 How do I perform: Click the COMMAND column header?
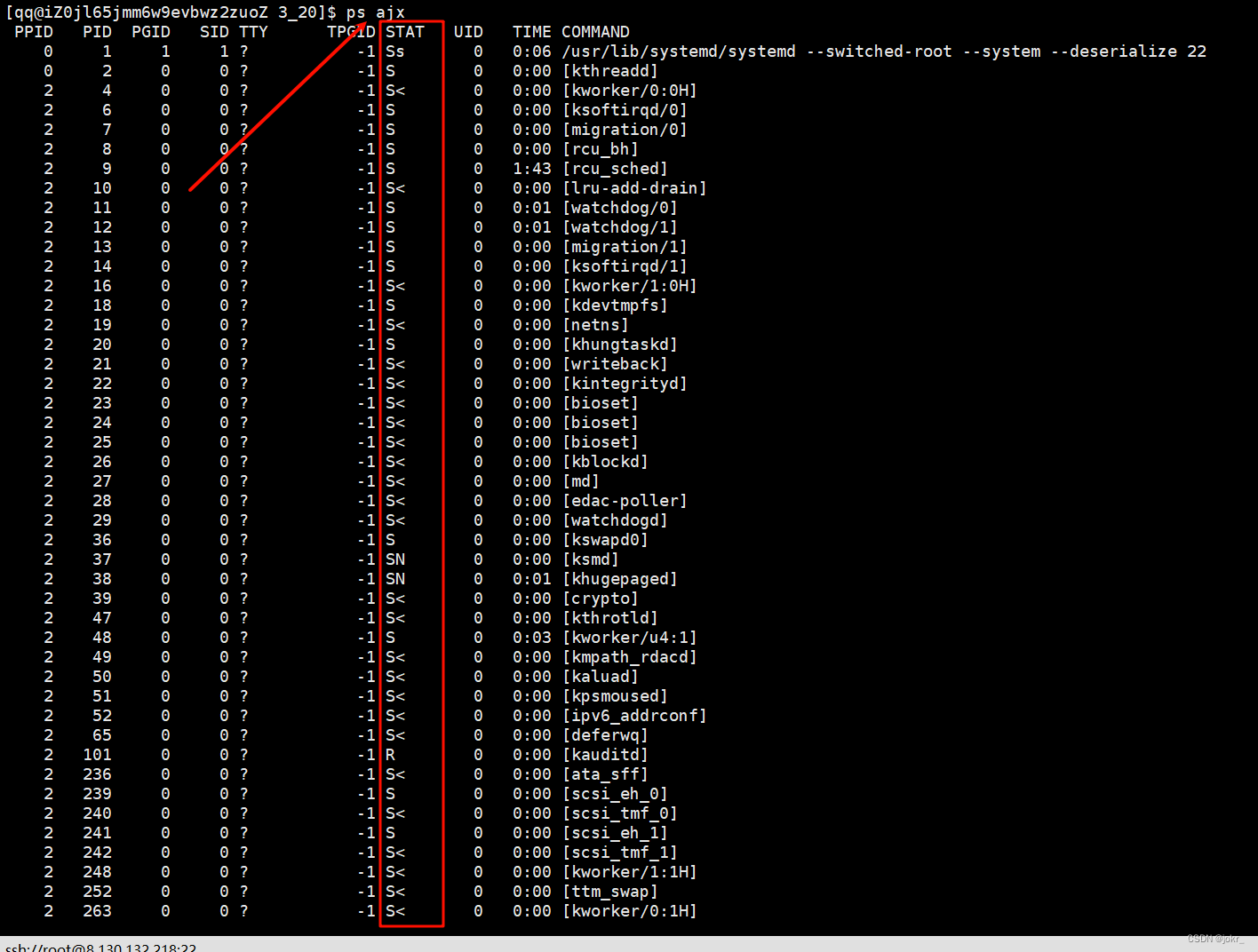pos(595,32)
